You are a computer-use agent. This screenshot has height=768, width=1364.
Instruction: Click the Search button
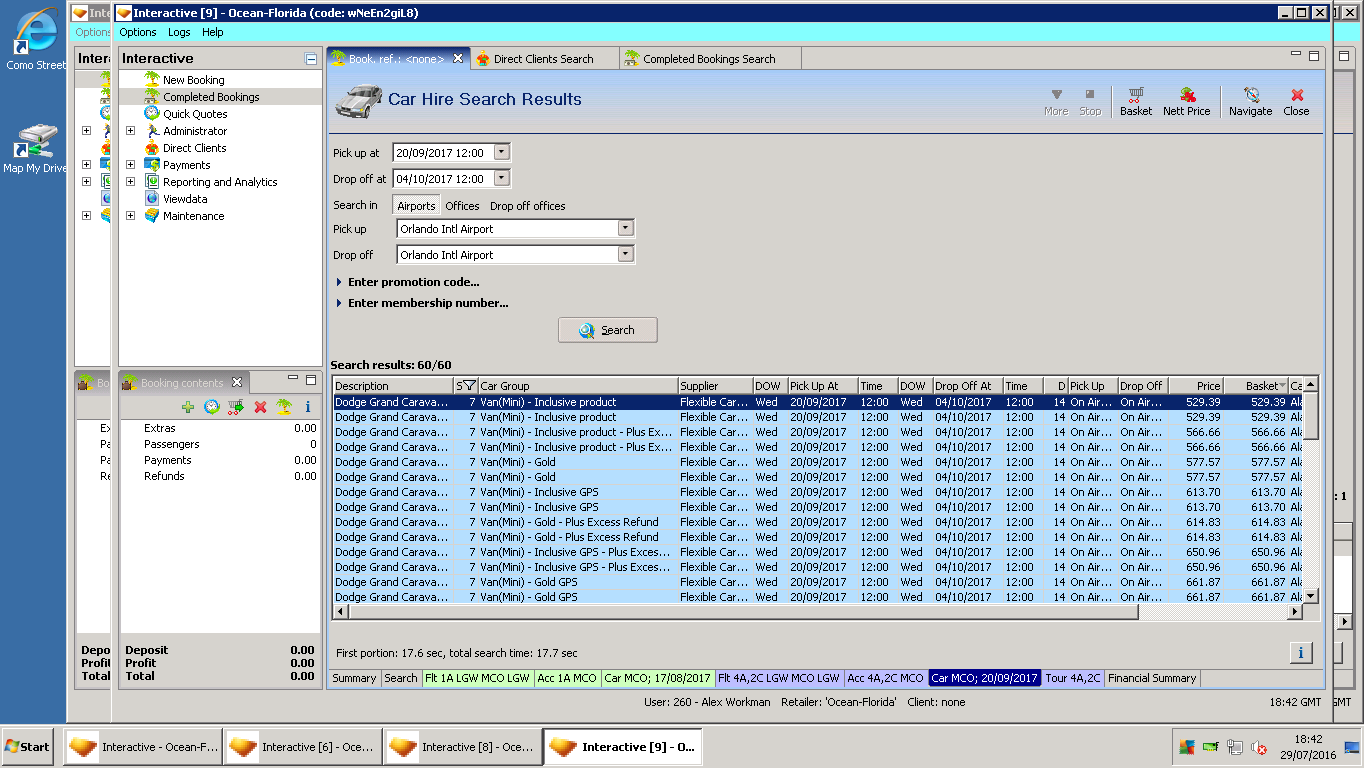[x=607, y=330]
